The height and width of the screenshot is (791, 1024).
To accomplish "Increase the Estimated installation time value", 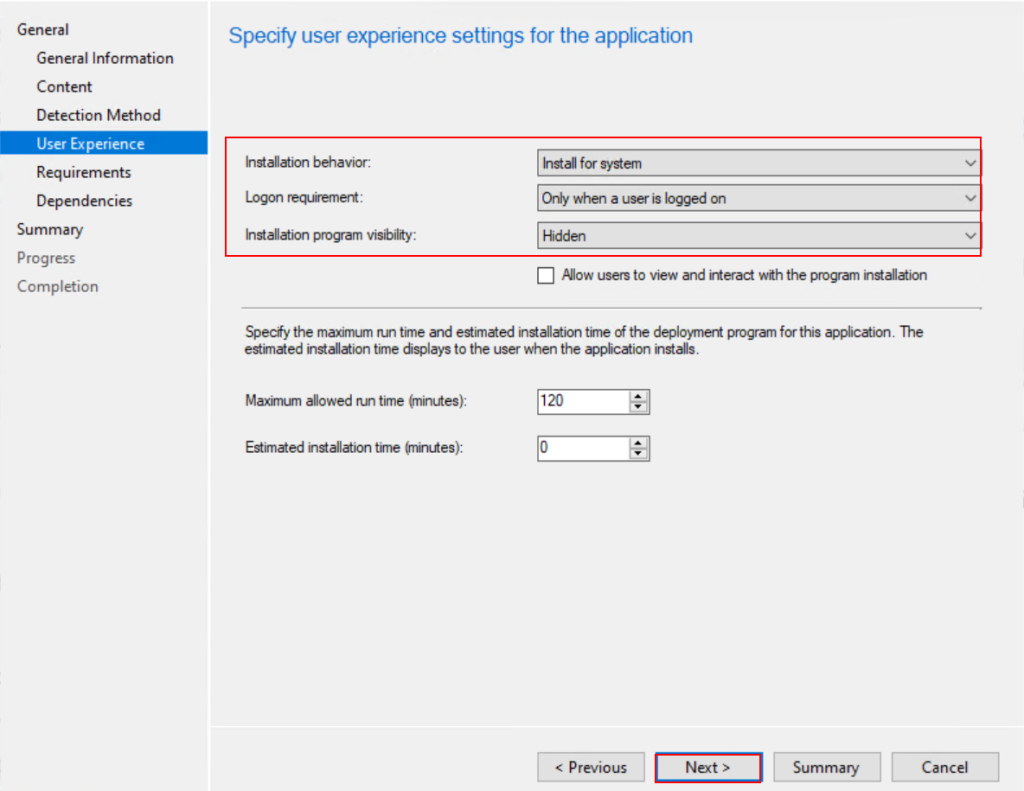I will pyautogui.click(x=639, y=443).
